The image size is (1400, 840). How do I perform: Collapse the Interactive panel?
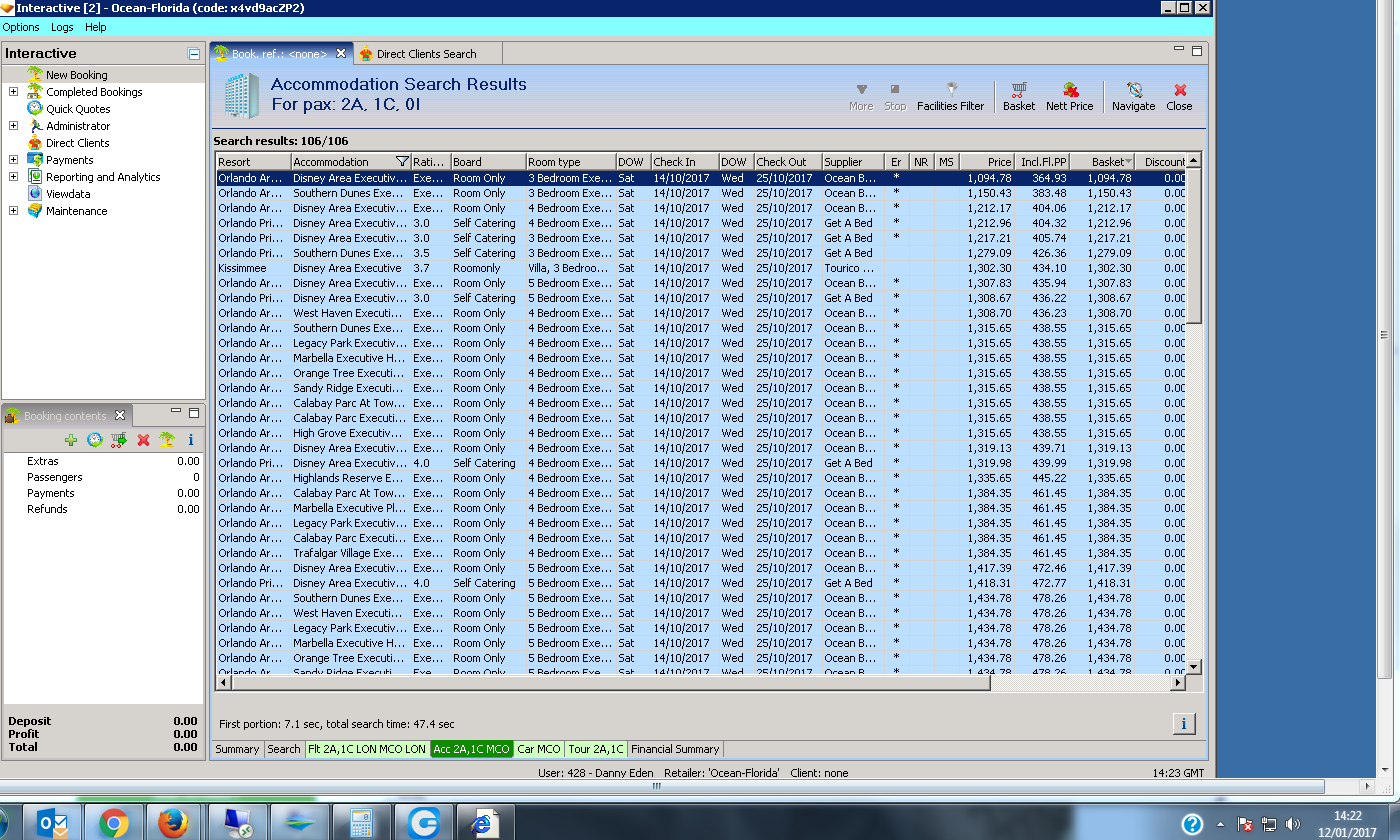tap(194, 54)
